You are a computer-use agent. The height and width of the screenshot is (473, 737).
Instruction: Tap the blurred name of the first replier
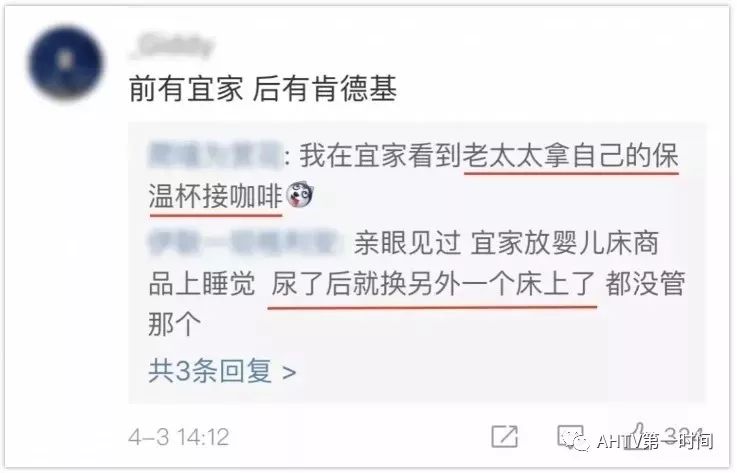click(x=215, y=155)
